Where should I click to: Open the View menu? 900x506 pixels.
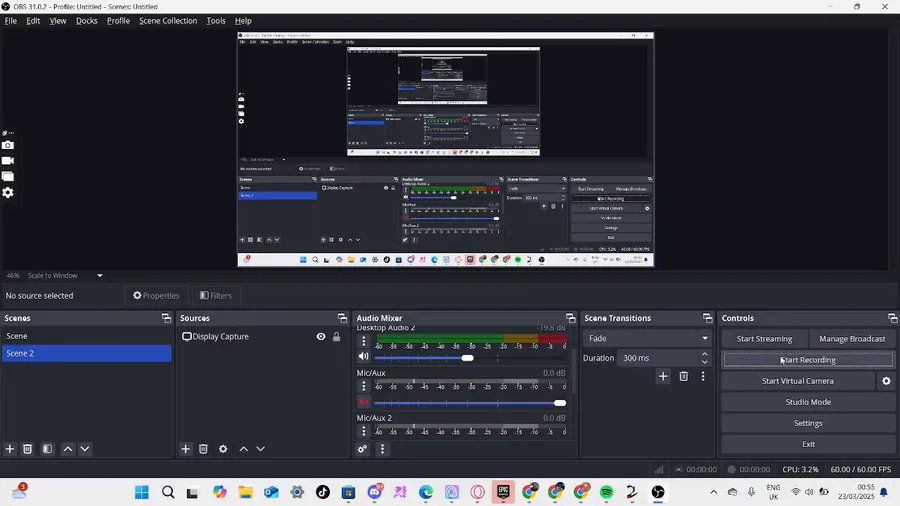[x=57, y=21]
